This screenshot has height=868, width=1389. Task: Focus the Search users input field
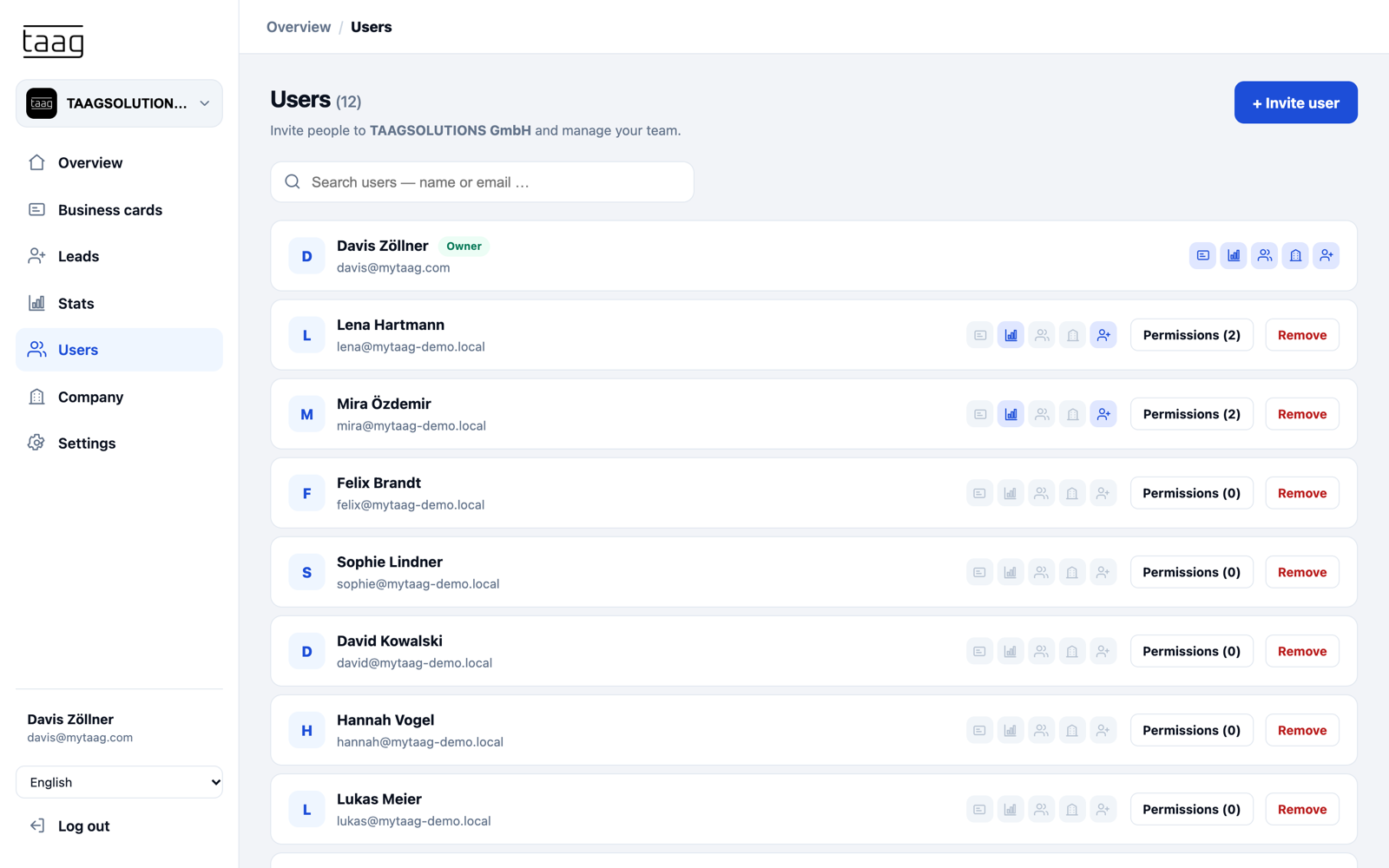[x=482, y=182]
